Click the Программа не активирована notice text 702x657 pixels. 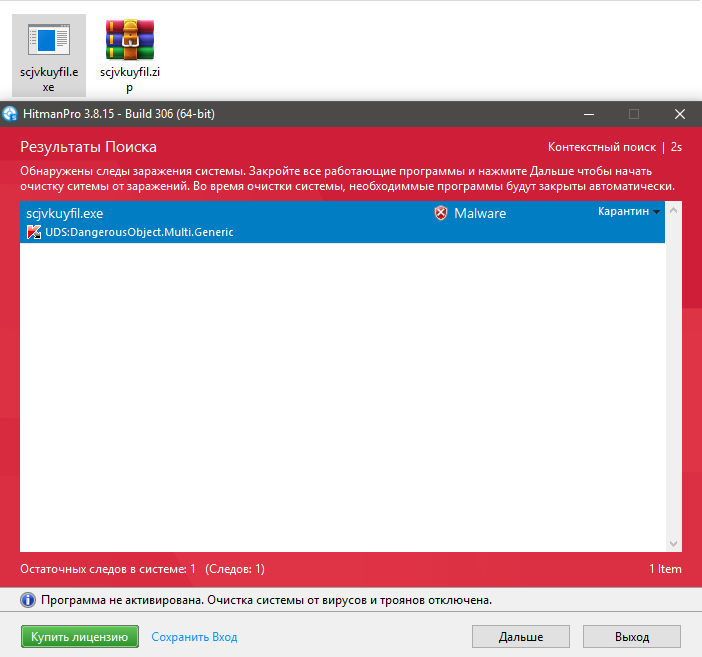point(266,600)
